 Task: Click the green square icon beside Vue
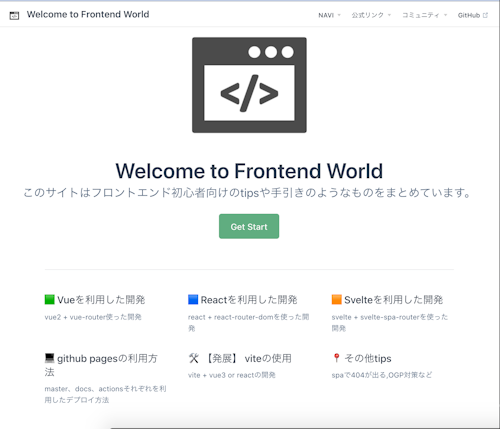(49, 299)
